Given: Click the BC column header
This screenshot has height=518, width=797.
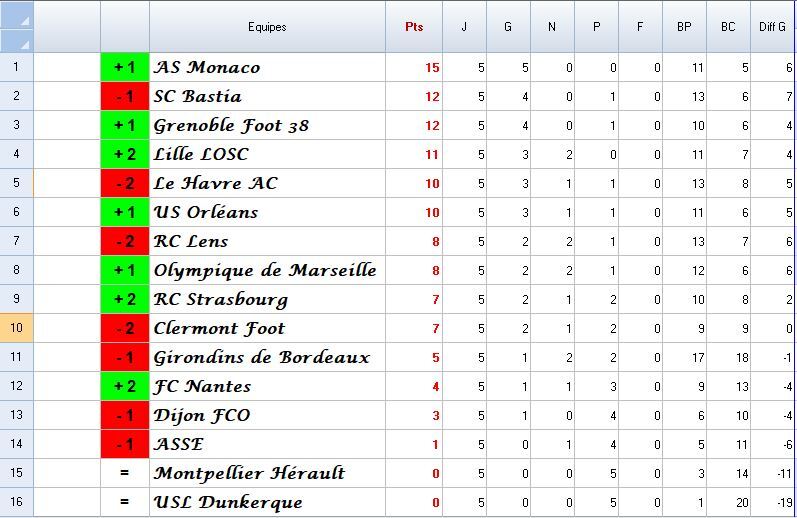Looking at the screenshot, I should pyautogui.click(x=728, y=27).
